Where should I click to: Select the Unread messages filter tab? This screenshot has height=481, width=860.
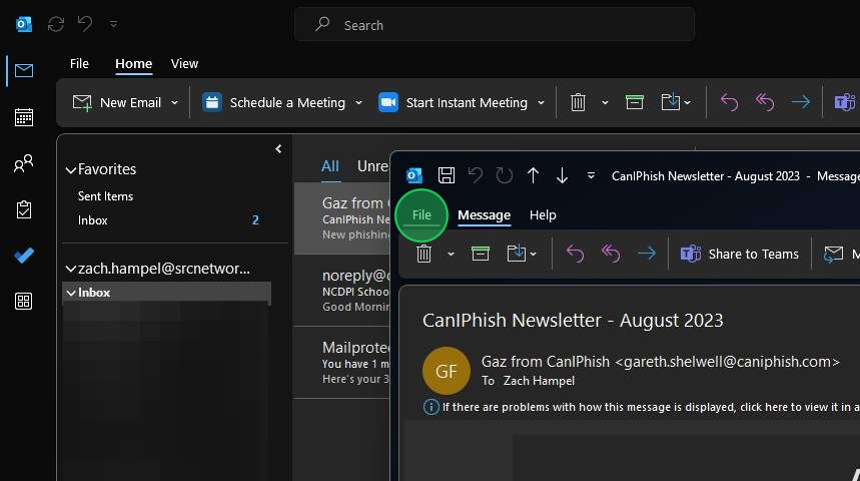[373, 166]
